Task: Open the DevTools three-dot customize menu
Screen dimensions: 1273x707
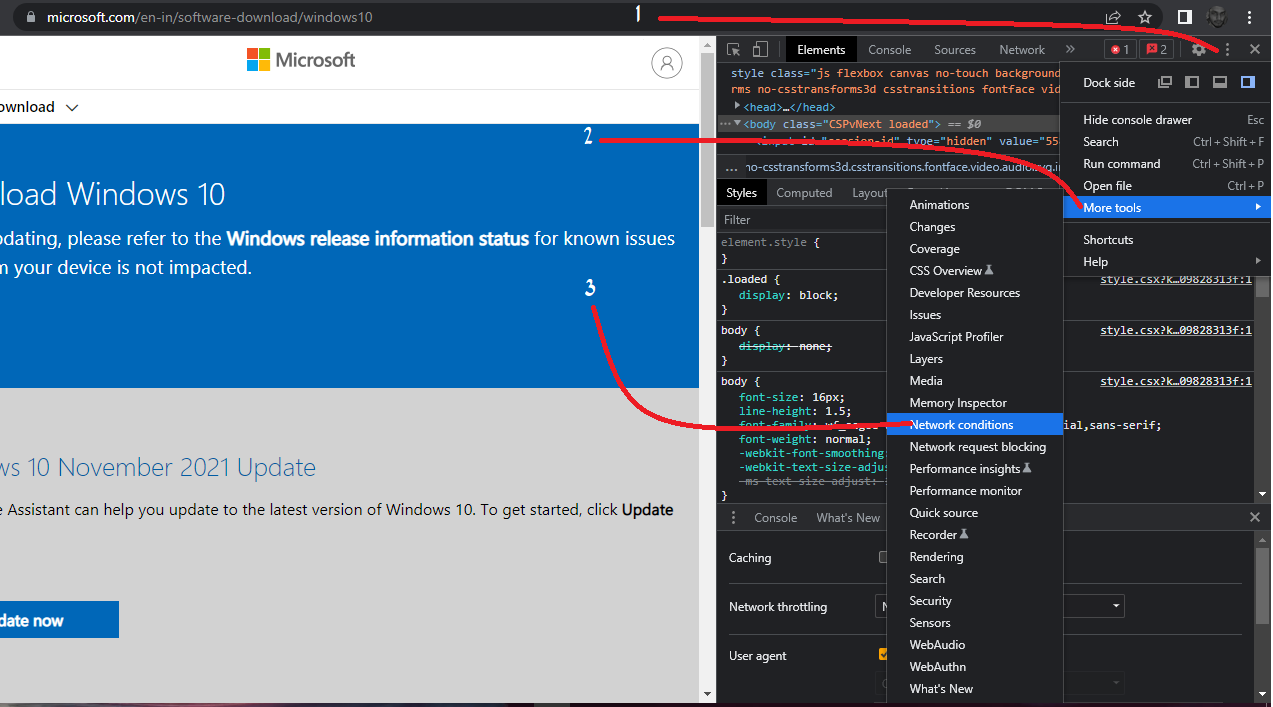Action: coord(1227,49)
